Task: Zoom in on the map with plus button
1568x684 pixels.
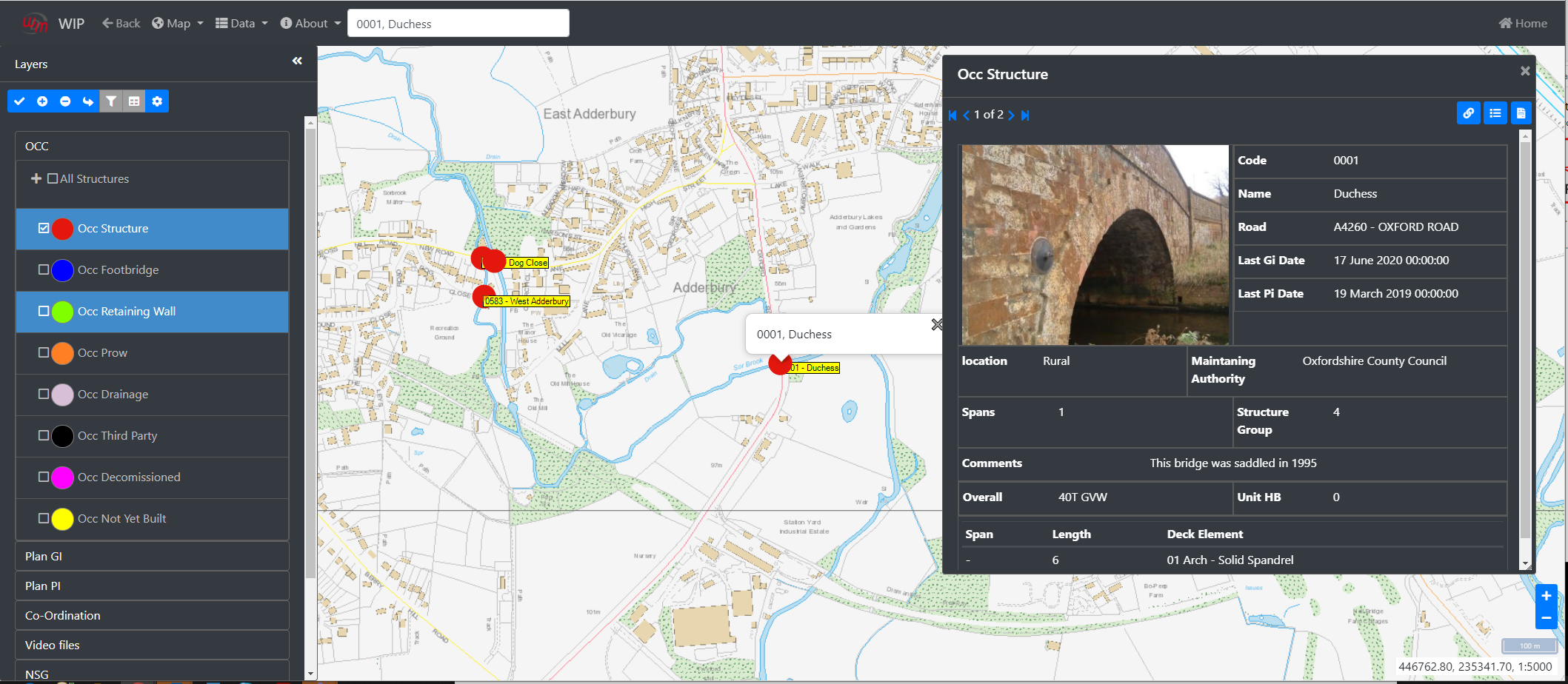Action: click(1546, 596)
